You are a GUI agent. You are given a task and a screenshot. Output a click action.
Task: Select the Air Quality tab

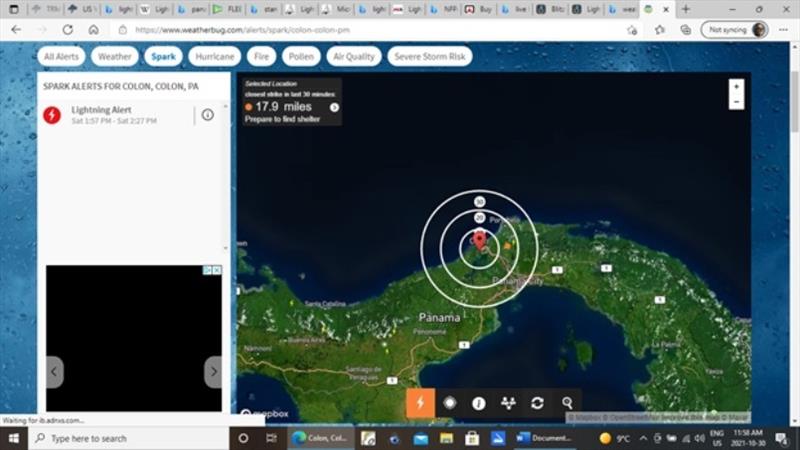point(354,56)
